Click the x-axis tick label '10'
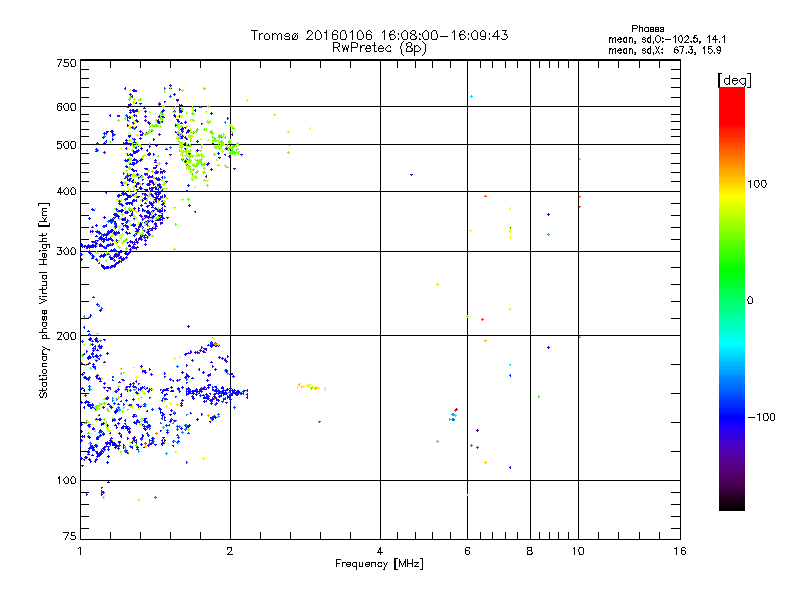 click(x=578, y=551)
